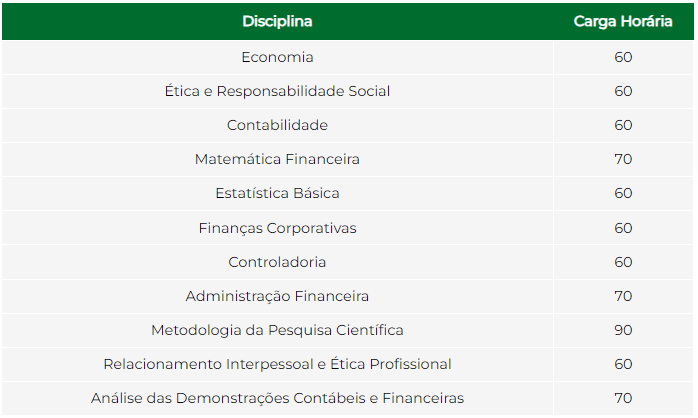
Task: Click the Disciplina column header
Action: click(x=277, y=21)
